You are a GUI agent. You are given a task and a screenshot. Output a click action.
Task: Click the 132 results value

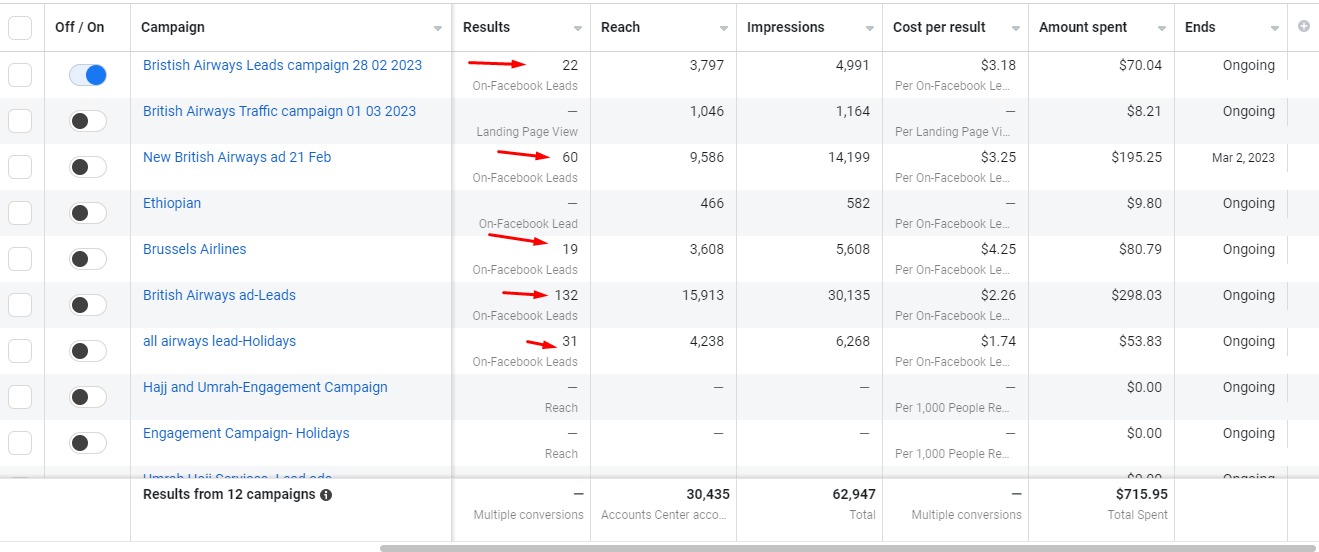pyautogui.click(x=565, y=295)
